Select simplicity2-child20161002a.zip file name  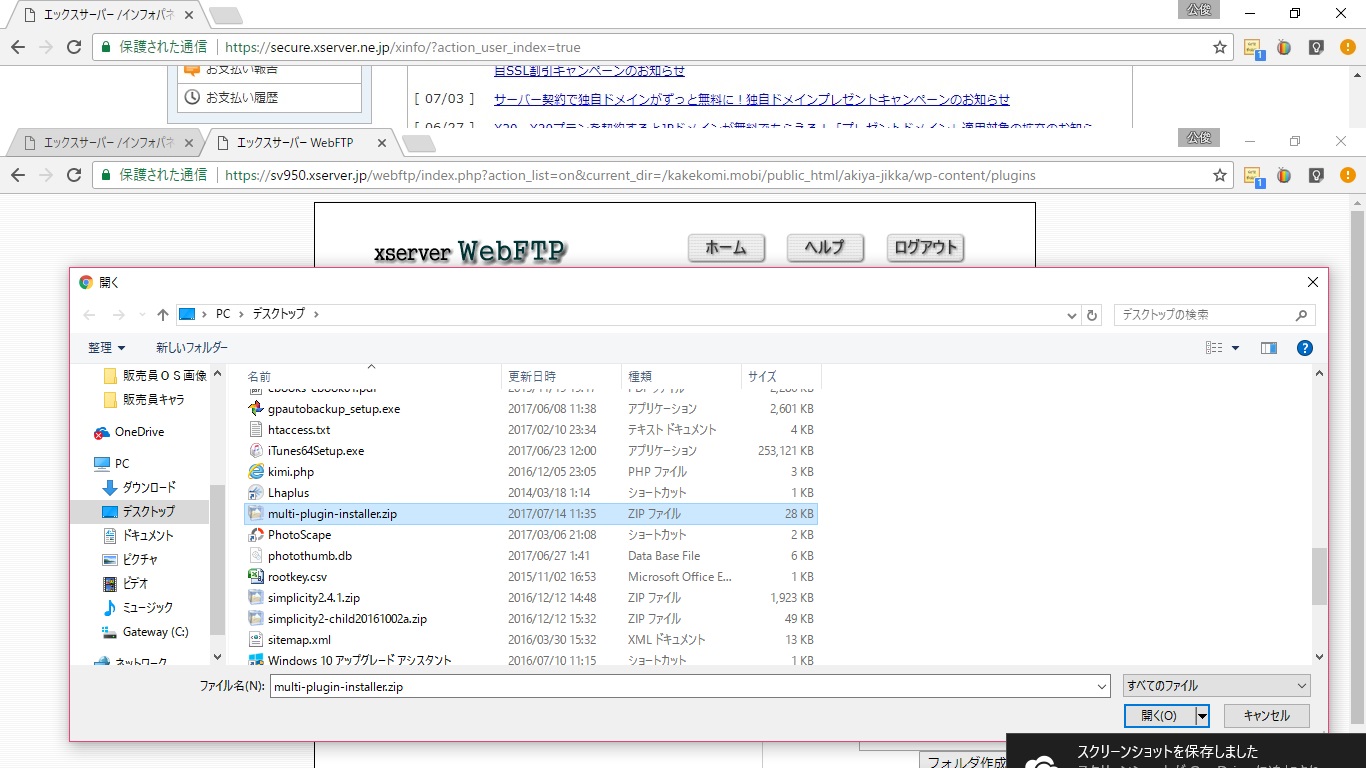click(x=347, y=619)
